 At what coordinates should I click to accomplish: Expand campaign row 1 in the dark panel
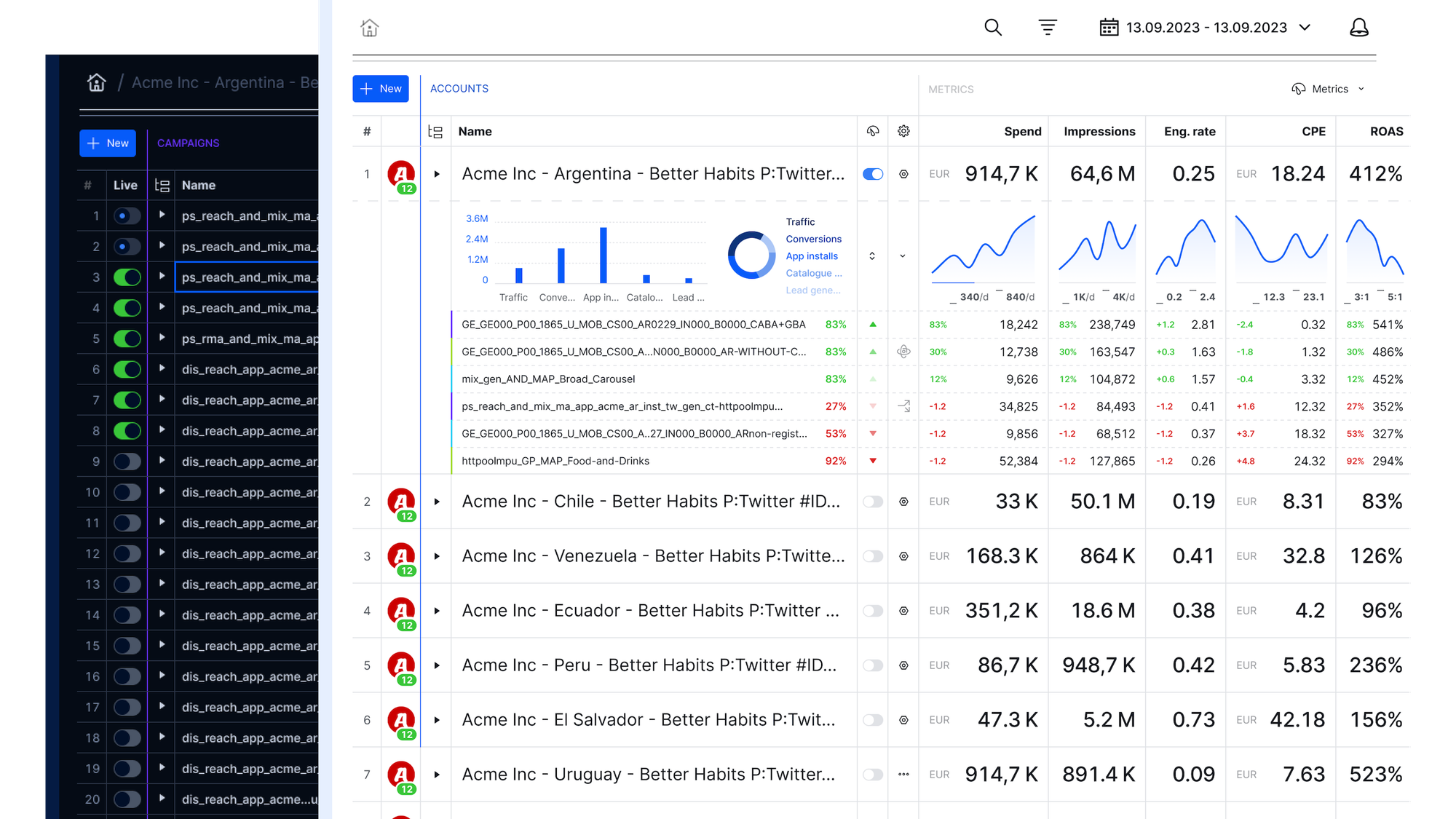pos(162,215)
